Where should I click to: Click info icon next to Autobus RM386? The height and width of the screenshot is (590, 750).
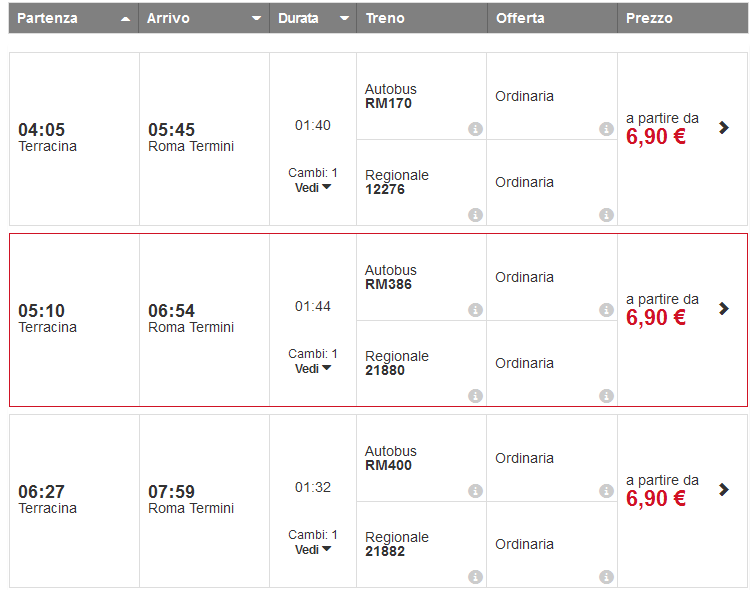point(475,310)
